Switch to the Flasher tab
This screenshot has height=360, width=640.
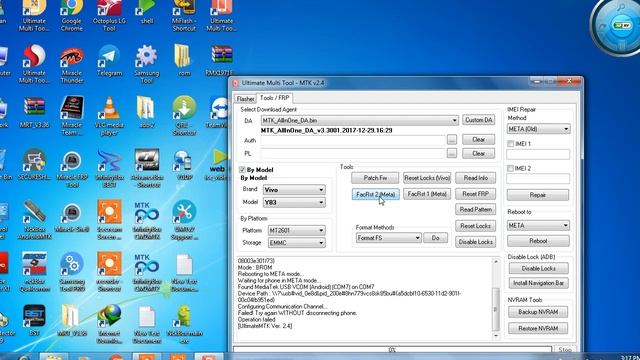point(245,99)
